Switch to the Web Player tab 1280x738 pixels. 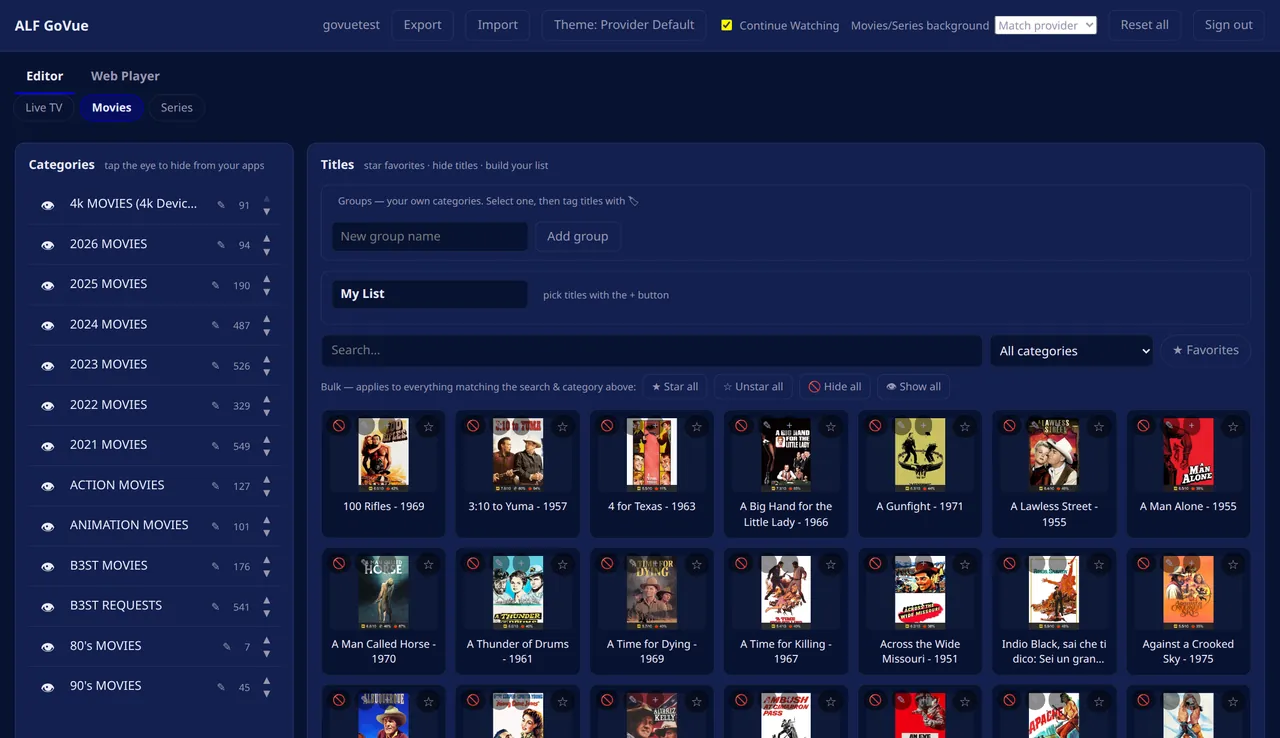pyautogui.click(x=125, y=76)
